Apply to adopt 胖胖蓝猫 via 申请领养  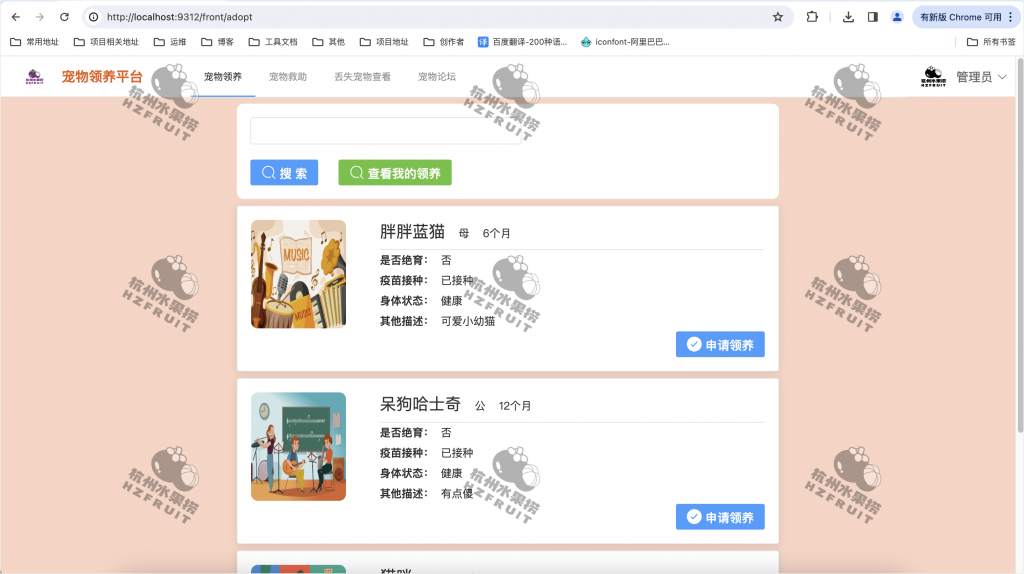[x=720, y=345]
